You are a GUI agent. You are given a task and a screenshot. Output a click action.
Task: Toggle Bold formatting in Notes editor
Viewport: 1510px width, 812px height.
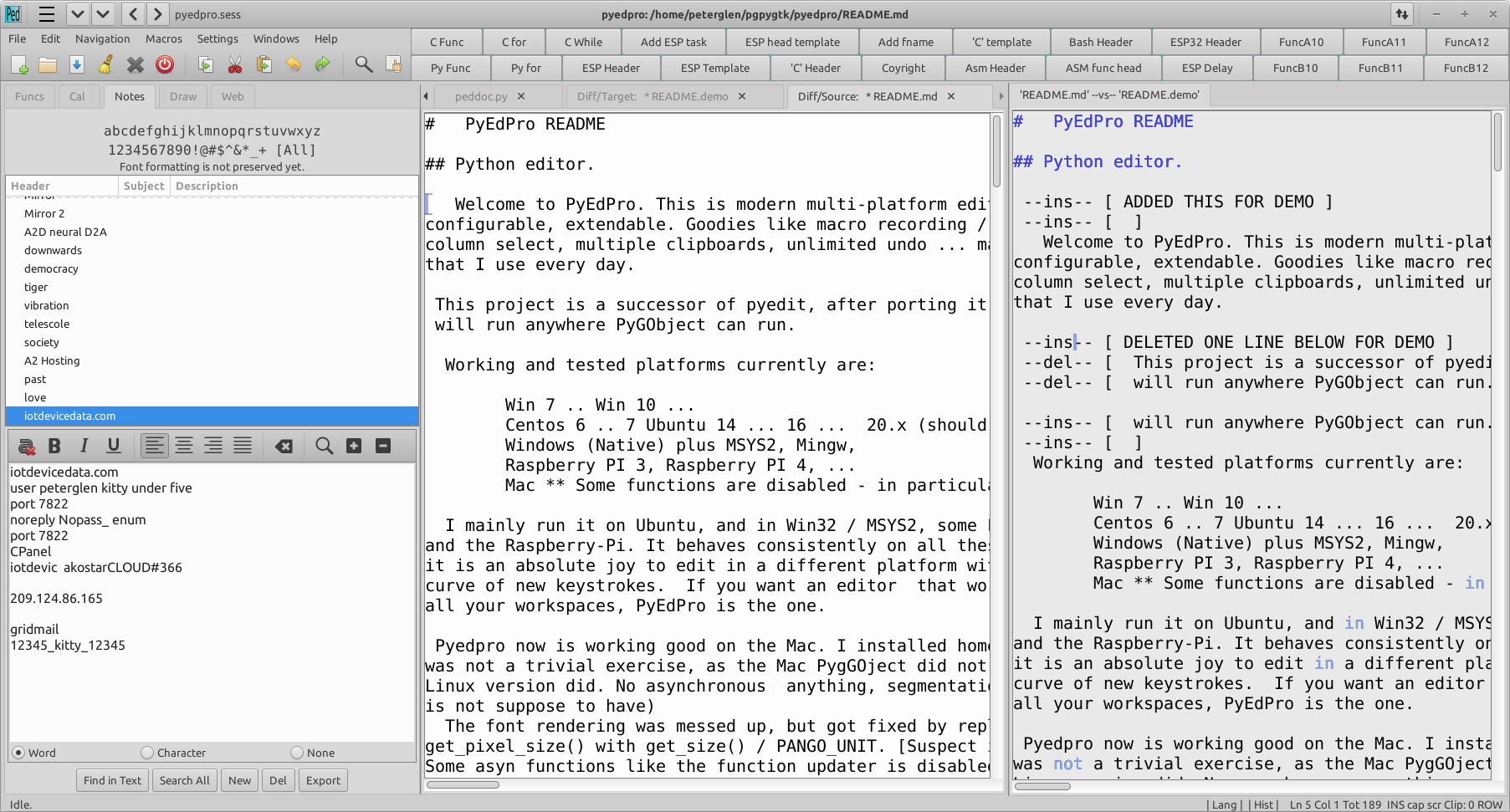[54, 446]
